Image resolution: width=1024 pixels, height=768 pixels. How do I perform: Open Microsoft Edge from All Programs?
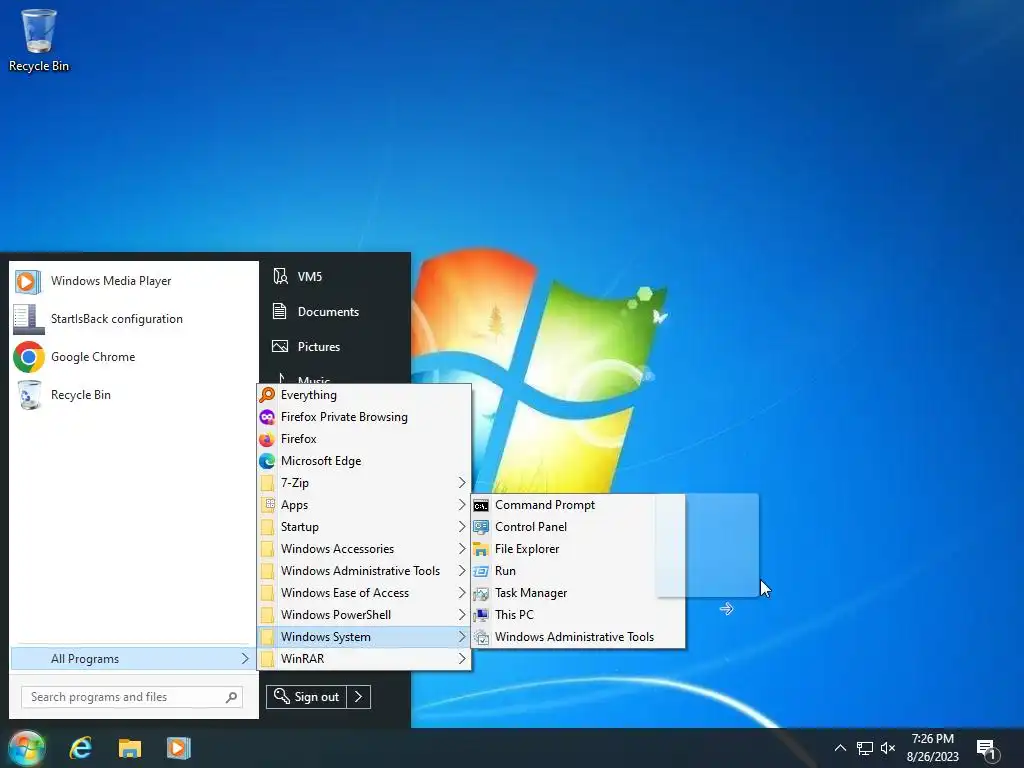point(364,460)
